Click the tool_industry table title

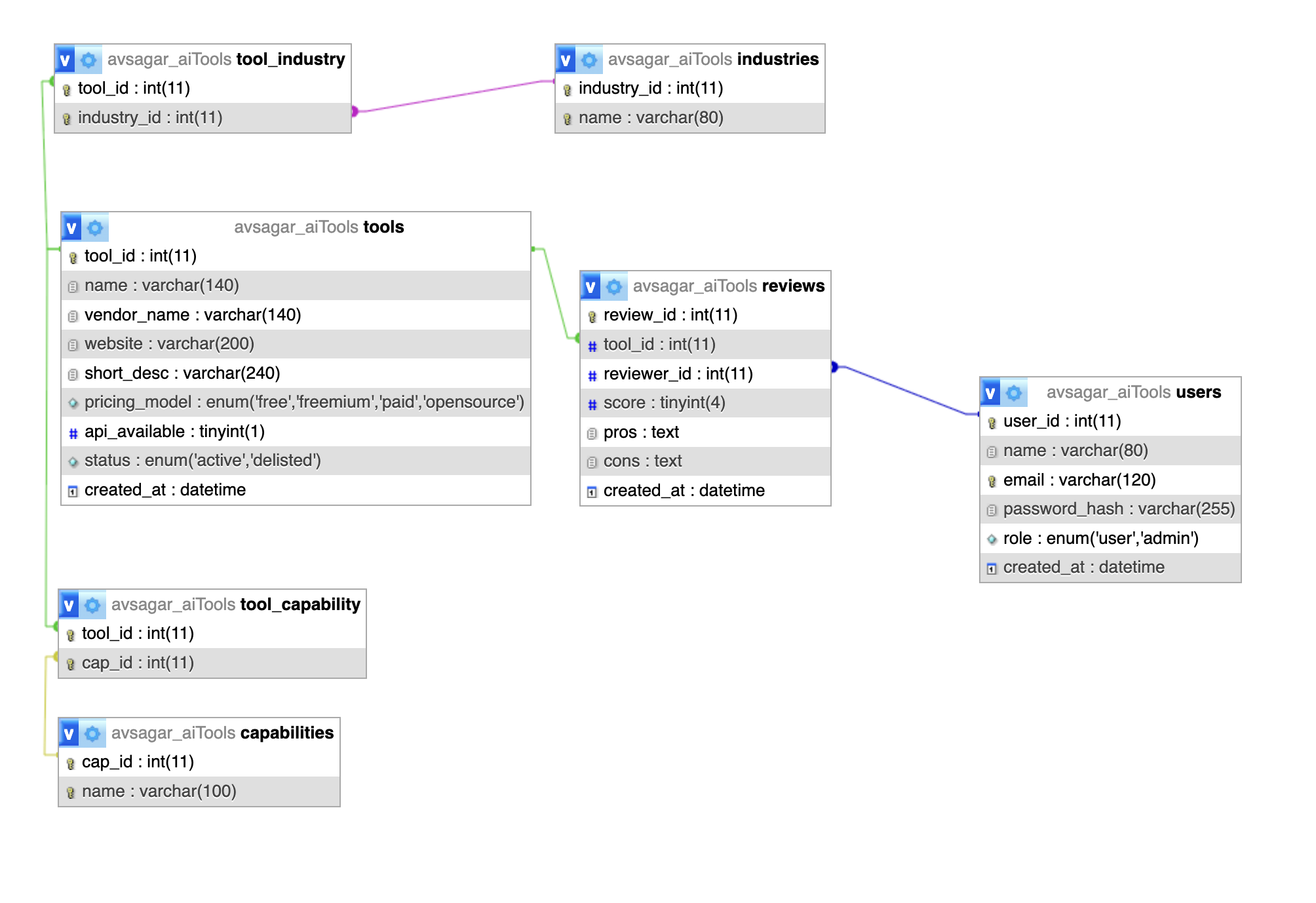coord(290,59)
